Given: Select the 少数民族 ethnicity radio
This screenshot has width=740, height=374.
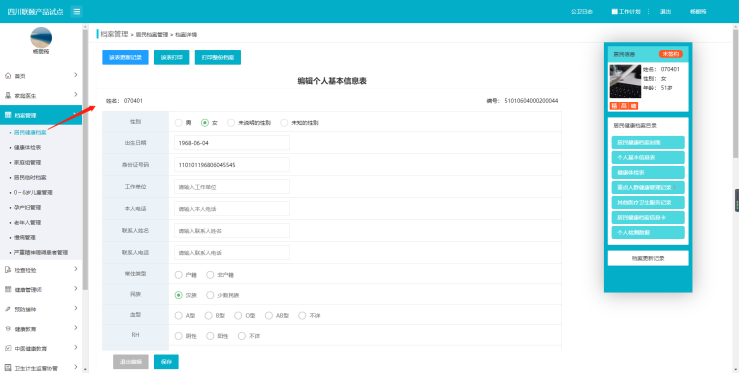Looking at the screenshot, I should [x=210, y=295].
